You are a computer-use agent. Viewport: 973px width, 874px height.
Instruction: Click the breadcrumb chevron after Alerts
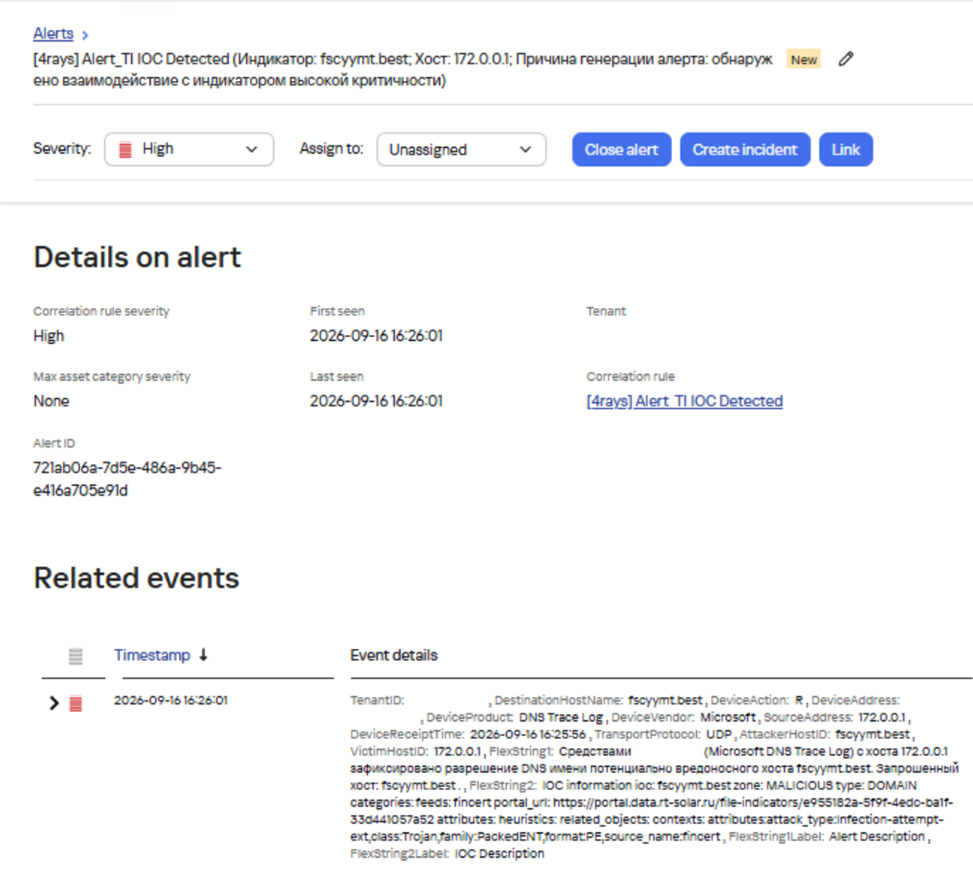coord(85,35)
